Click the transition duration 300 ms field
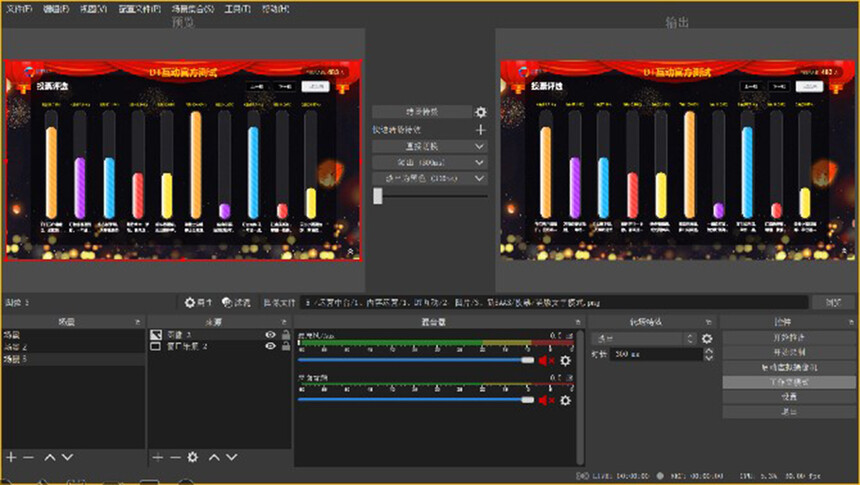860x485 pixels. pyautogui.click(x=657, y=354)
